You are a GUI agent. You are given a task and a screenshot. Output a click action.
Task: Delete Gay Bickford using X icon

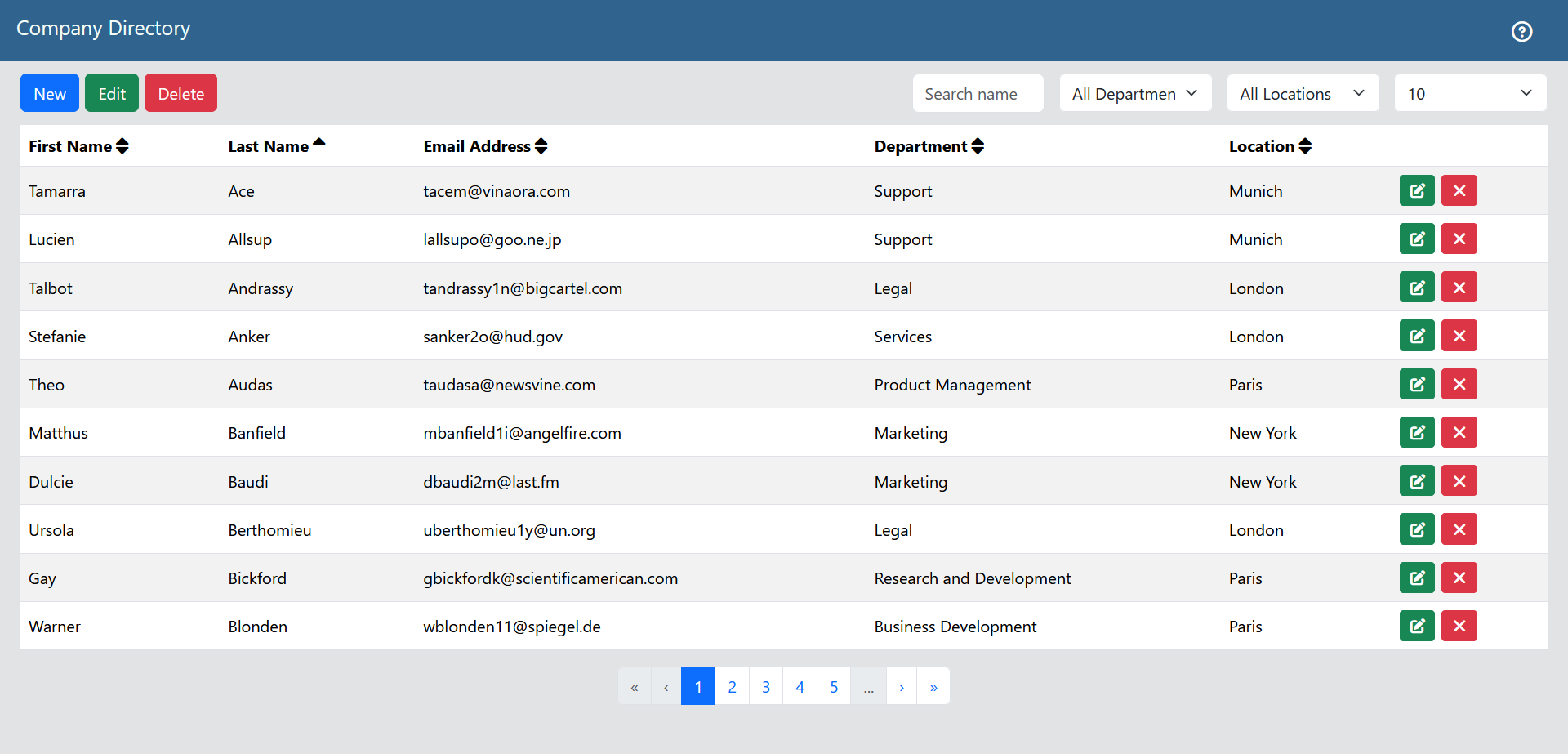tap(1459, 578)
